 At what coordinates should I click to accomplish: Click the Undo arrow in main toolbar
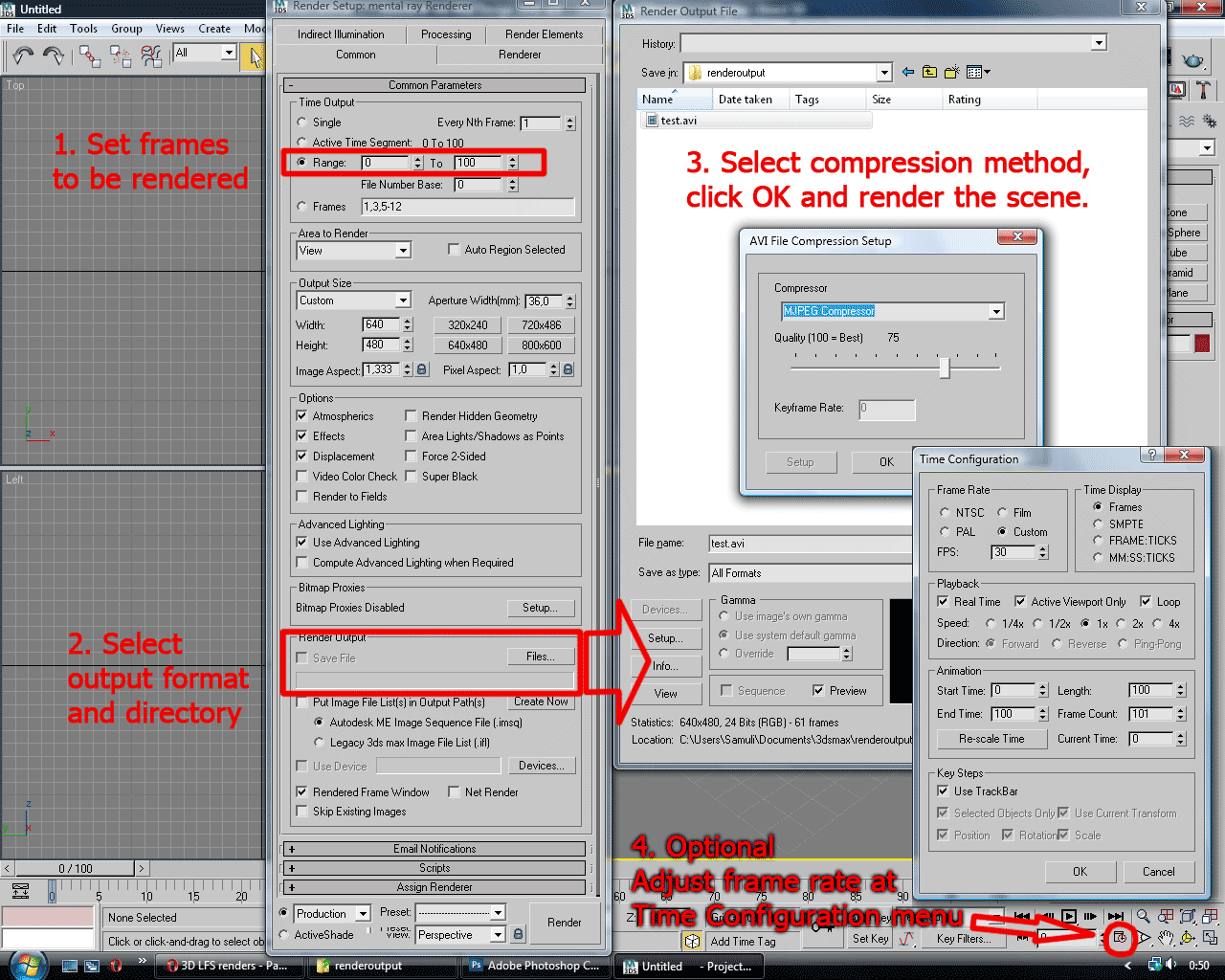(23, 56)
